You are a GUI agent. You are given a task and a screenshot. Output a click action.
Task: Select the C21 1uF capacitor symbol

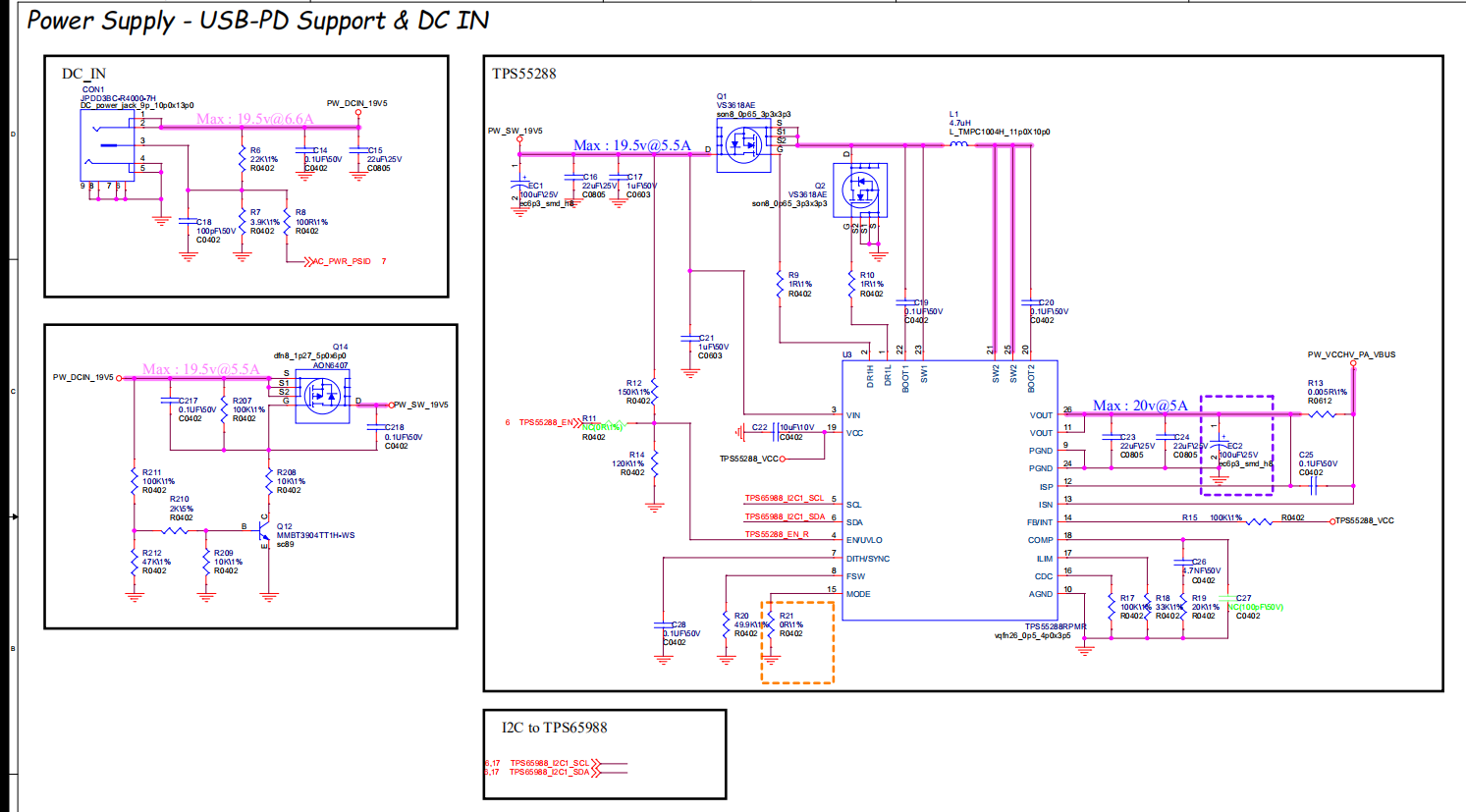[x=690, y=338]
